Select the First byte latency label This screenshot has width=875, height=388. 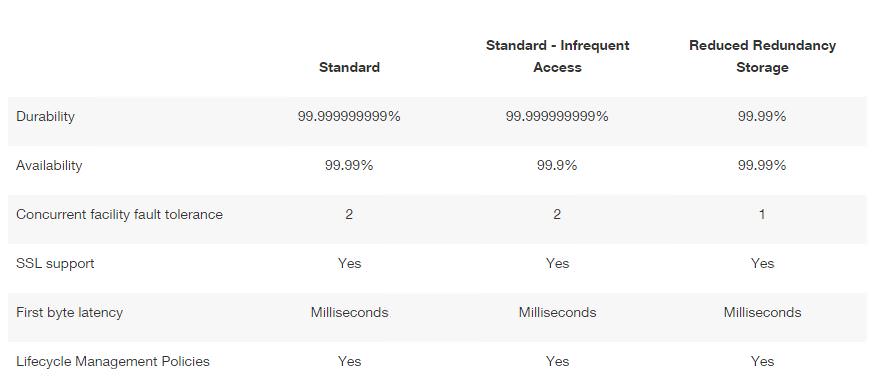tap(69, 312)
